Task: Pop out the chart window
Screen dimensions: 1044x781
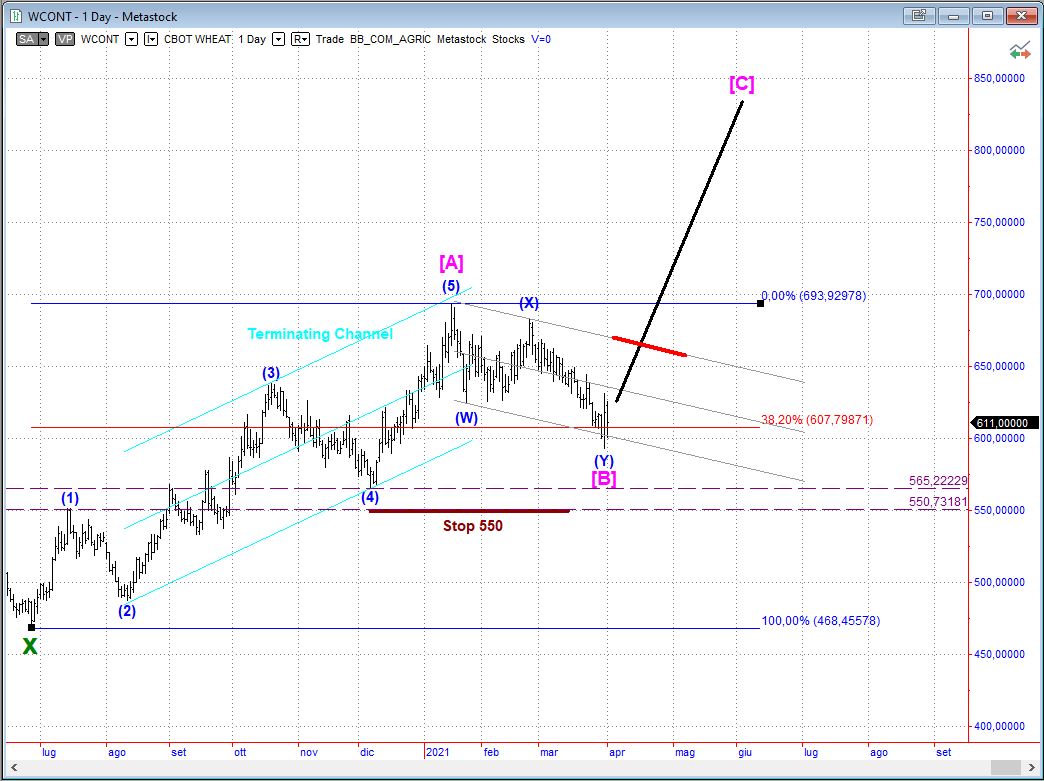Action: click(919, 15)
